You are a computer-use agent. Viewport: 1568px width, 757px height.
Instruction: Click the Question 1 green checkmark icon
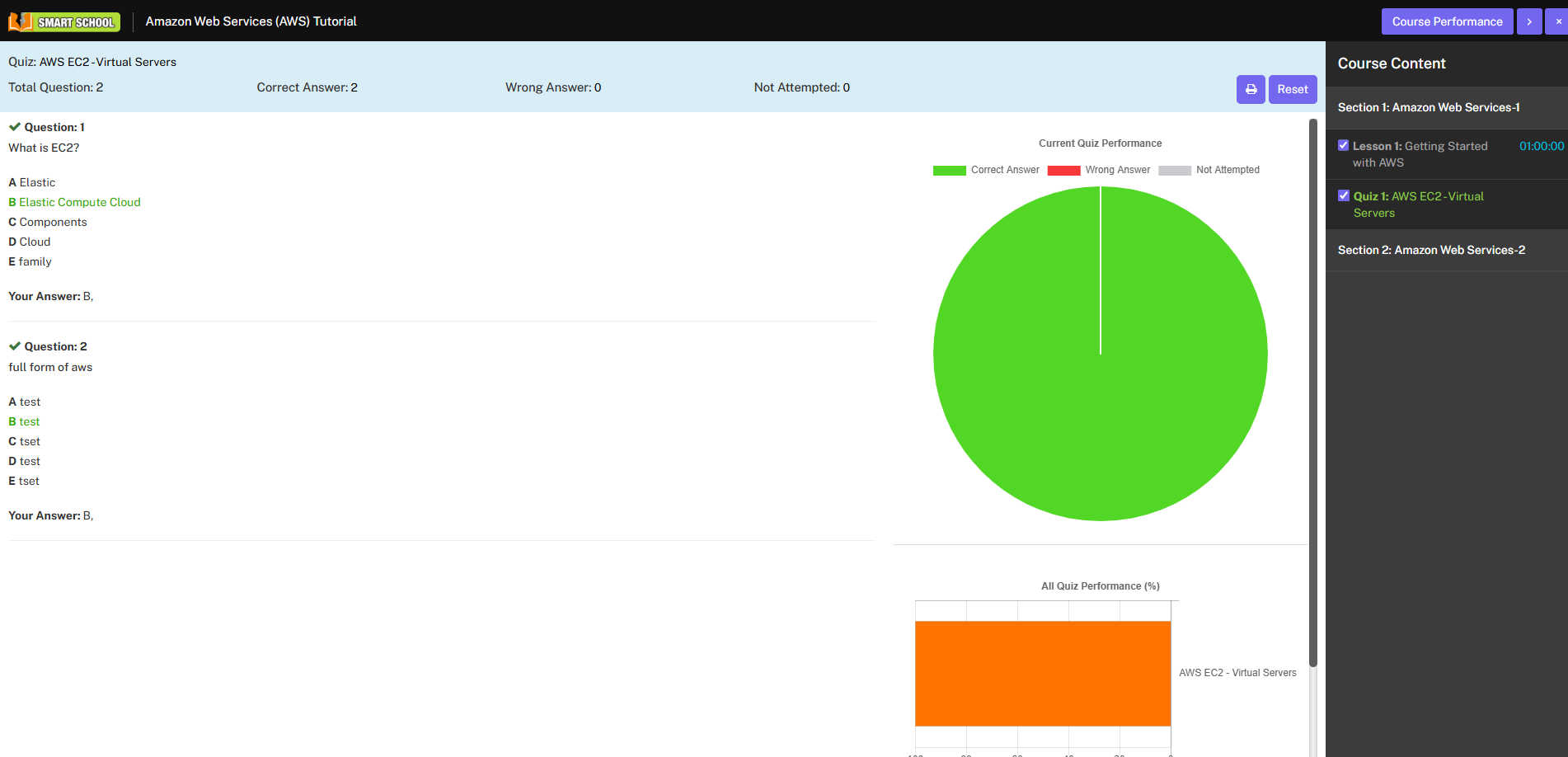15,127
